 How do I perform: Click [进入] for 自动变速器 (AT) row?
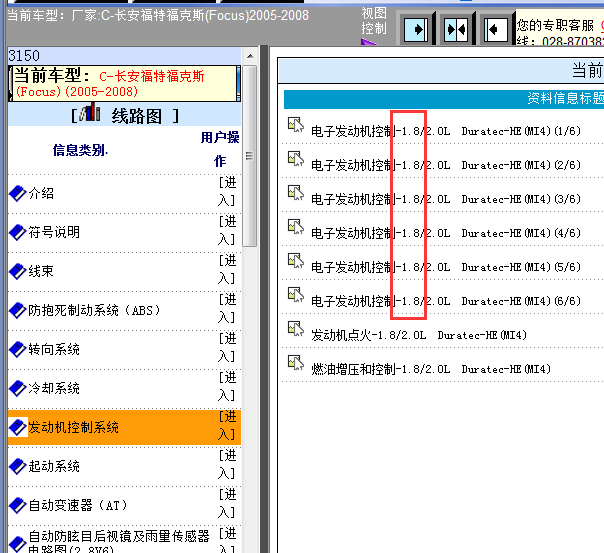coord(227,503)
